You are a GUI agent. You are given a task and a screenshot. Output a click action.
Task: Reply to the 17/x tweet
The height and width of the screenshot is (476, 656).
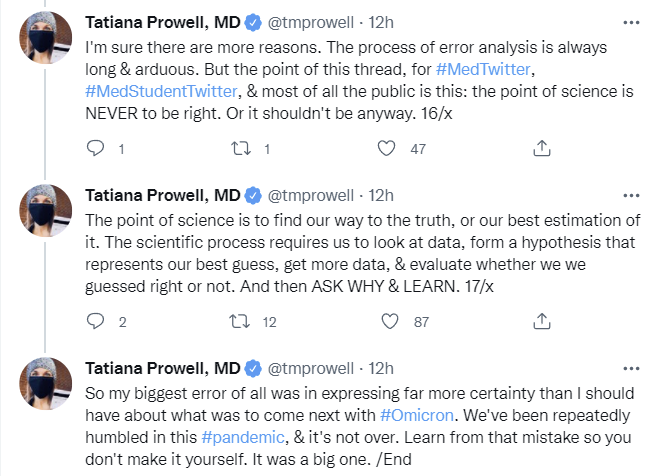[x=96, y=322]
